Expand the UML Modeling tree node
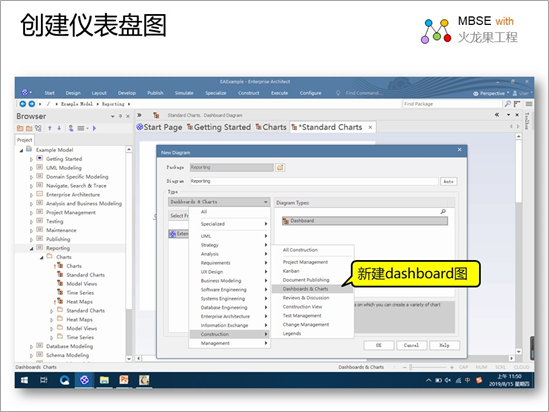The image size is (549, 412). pos(31,168)
